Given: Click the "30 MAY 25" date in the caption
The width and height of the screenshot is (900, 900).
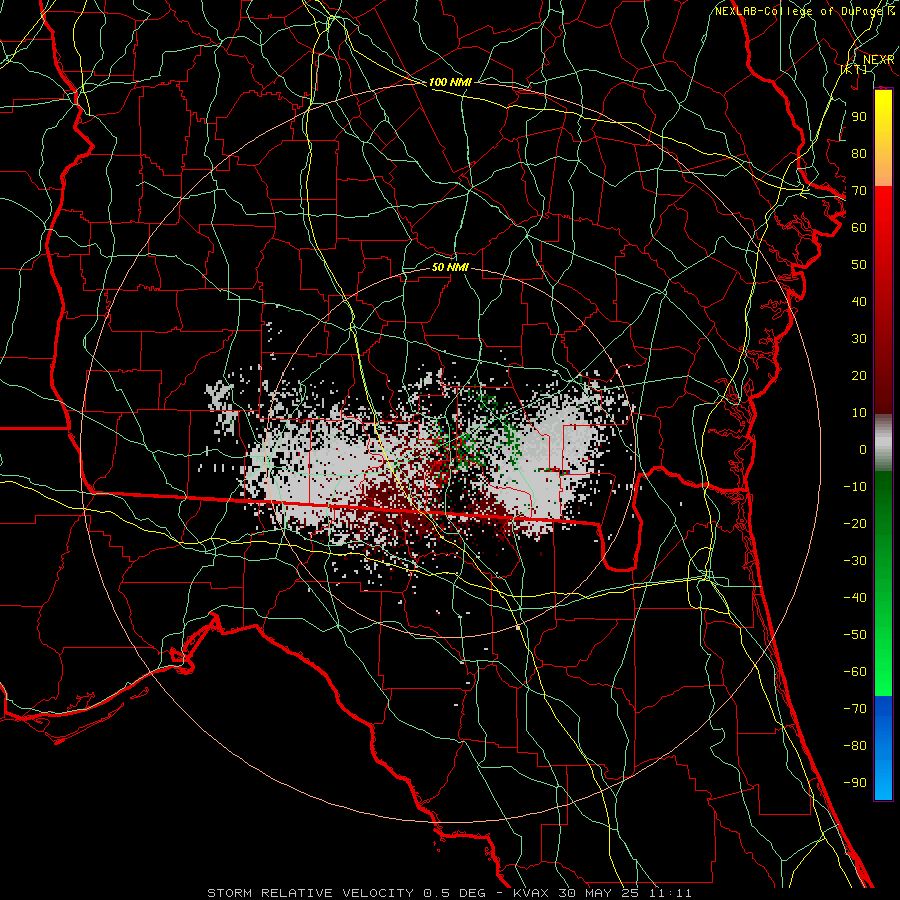Looking at the screenshot, I should point(598,893).
